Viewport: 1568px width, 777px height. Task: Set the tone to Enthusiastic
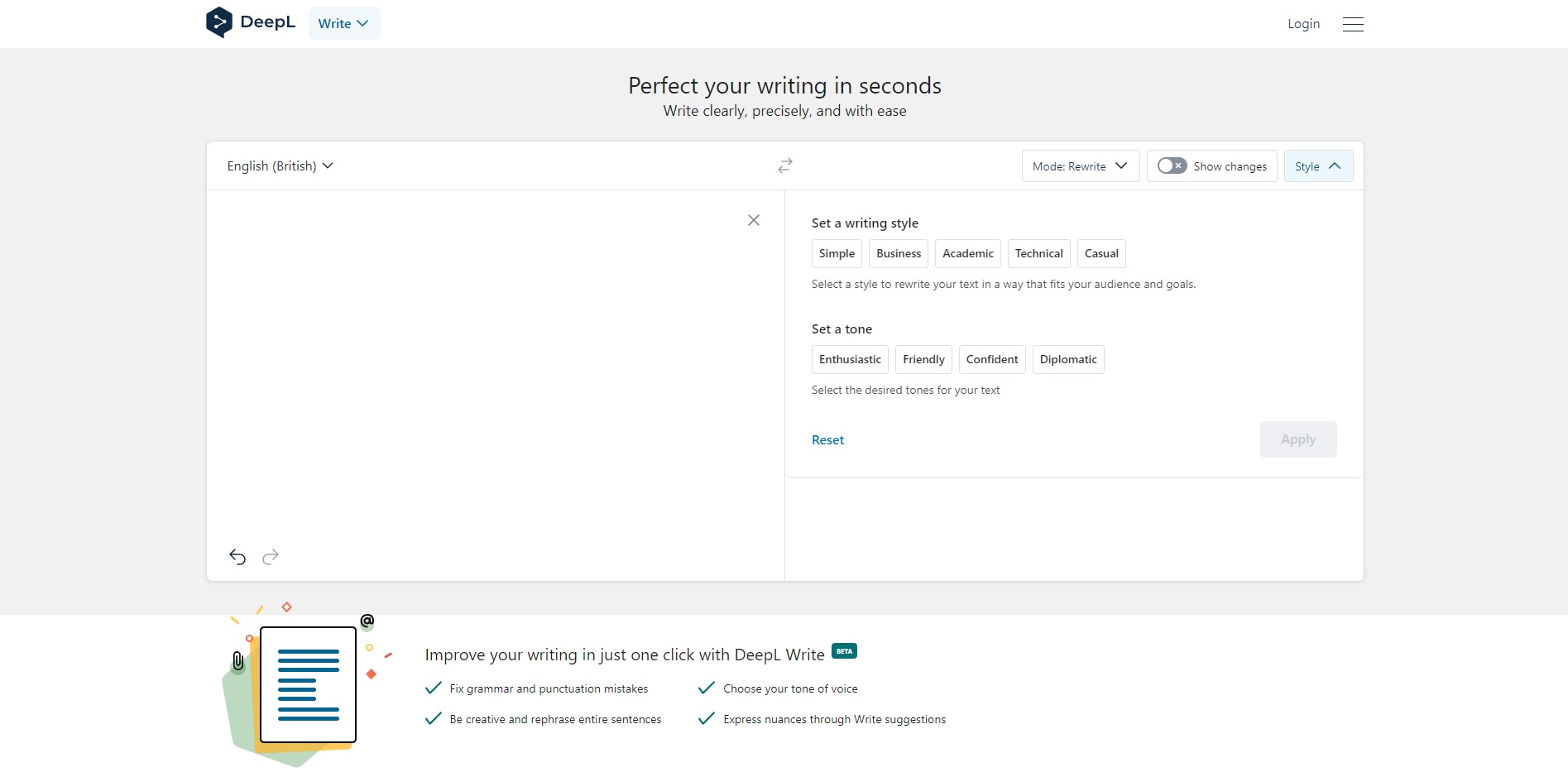click(x=850, y=359)
